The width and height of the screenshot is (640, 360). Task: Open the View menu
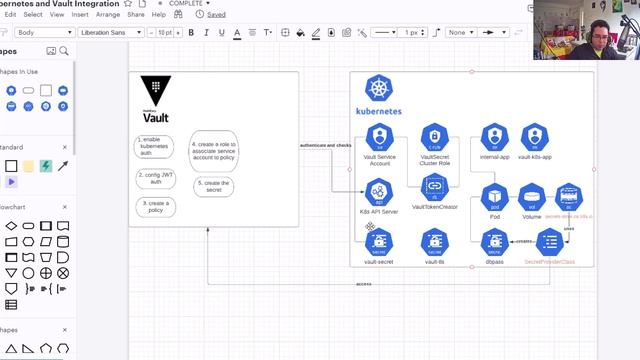tap(57, 14)
